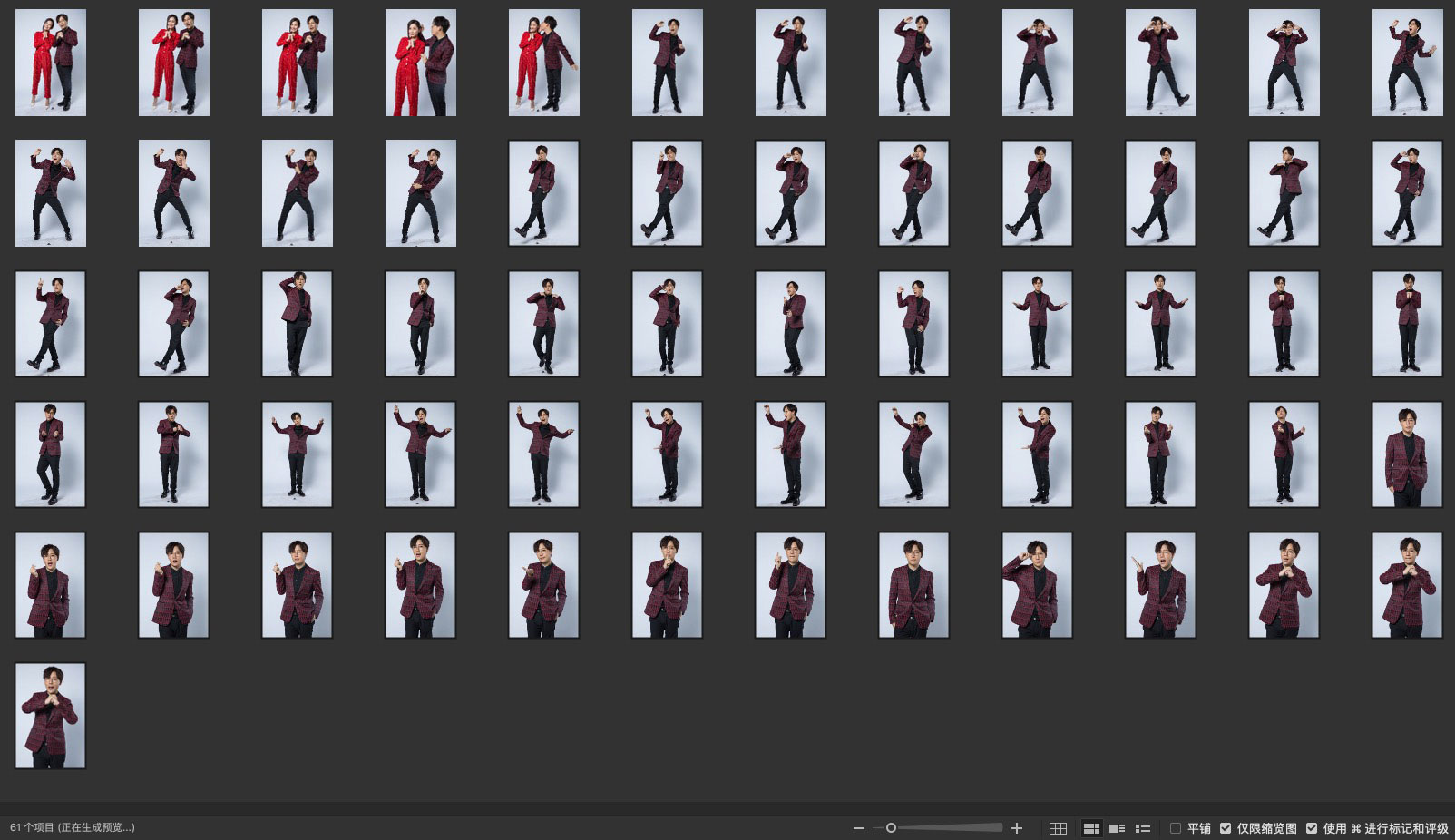This screenshot has height=840, width=1455.
Task: Select the last thumbnail in the top row
Action: pos(1407,63)
